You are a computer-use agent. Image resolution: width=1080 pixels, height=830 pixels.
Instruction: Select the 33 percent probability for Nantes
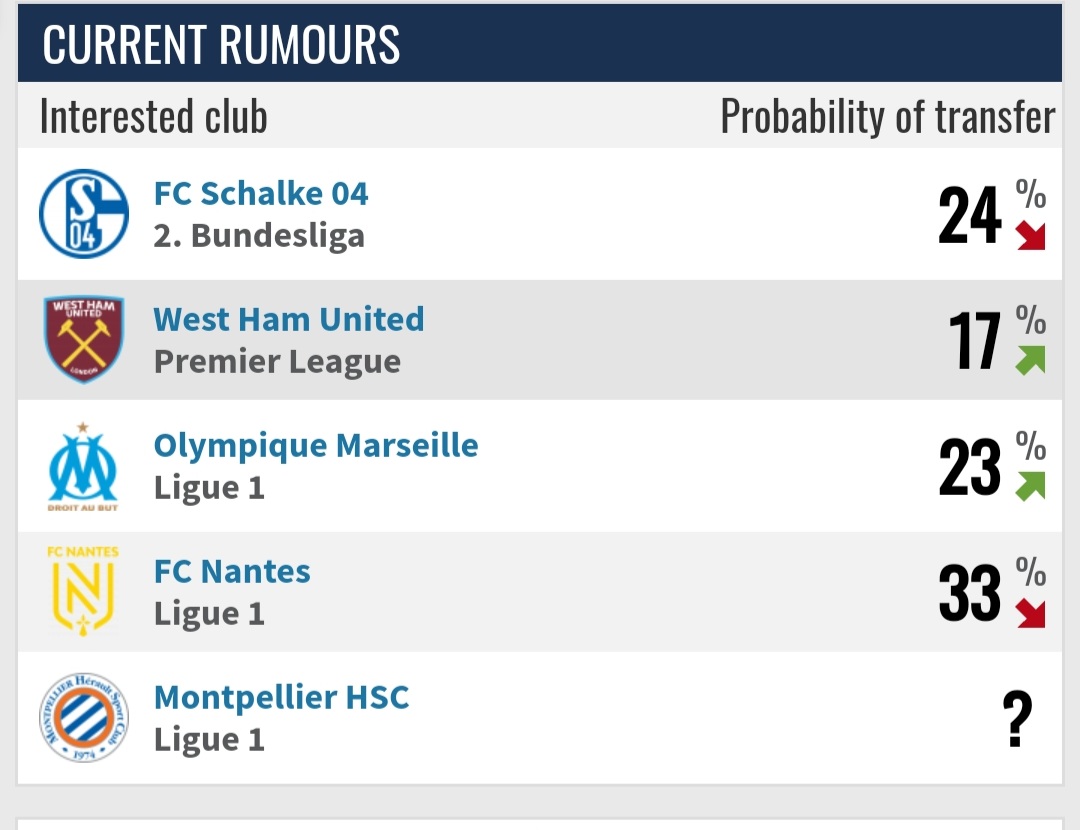click(970, 592)
